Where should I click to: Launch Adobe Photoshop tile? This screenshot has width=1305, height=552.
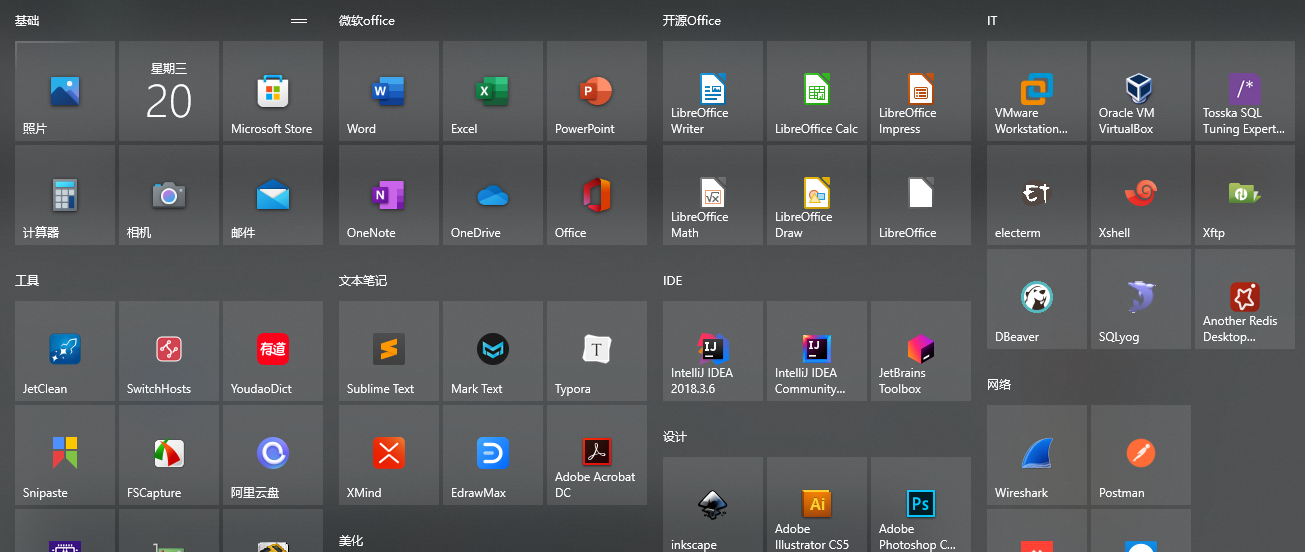point(921,504)
